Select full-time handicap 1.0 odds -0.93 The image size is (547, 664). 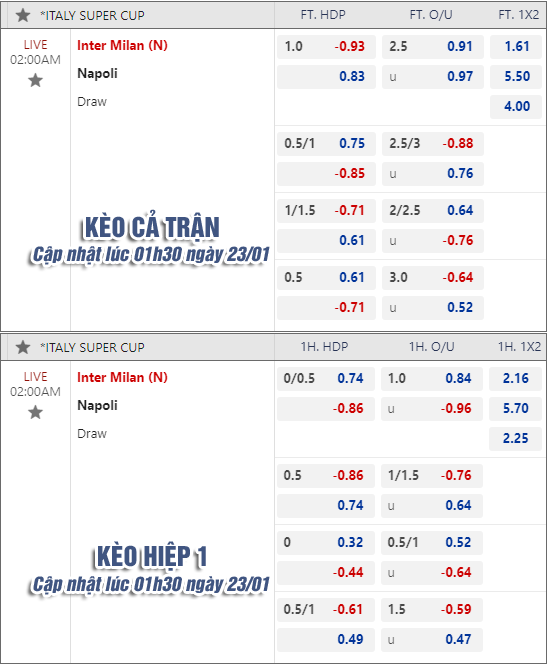coord(326,47)
